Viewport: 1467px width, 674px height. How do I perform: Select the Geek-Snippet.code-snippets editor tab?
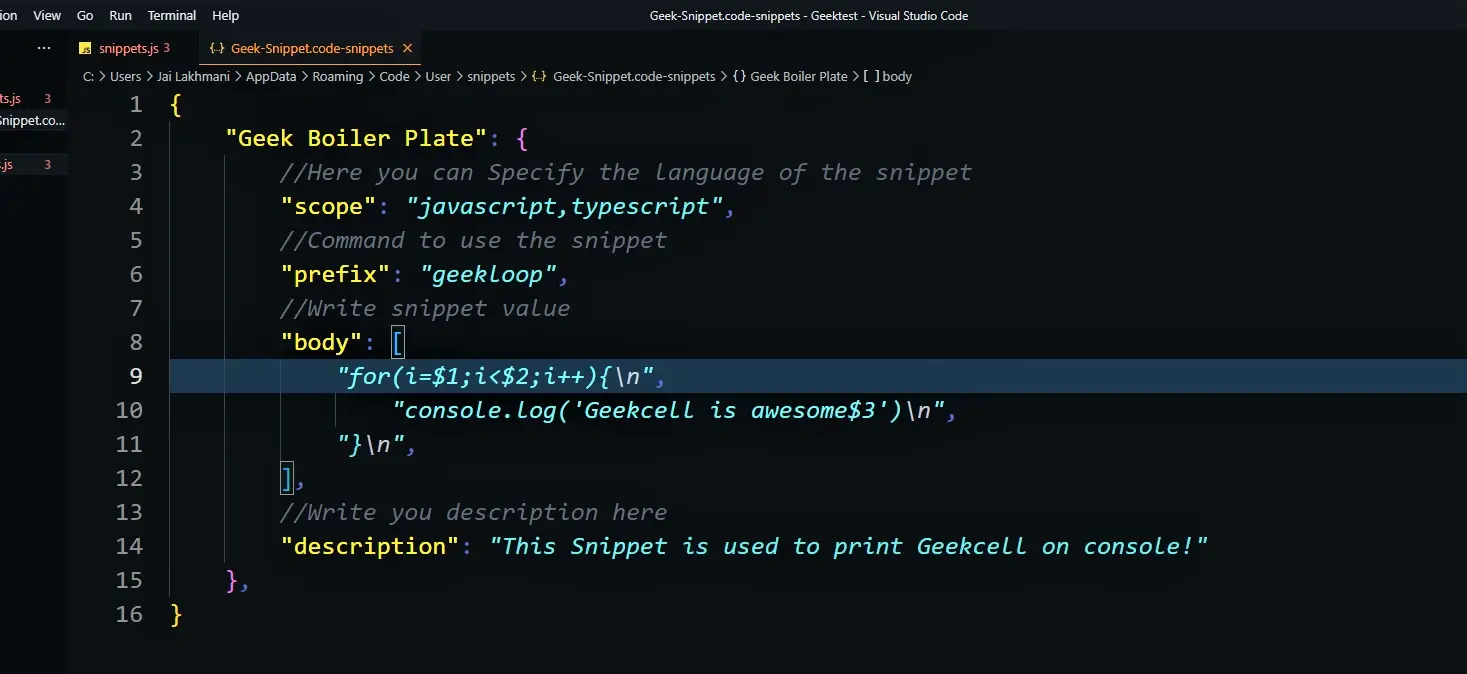click(311, 48)
